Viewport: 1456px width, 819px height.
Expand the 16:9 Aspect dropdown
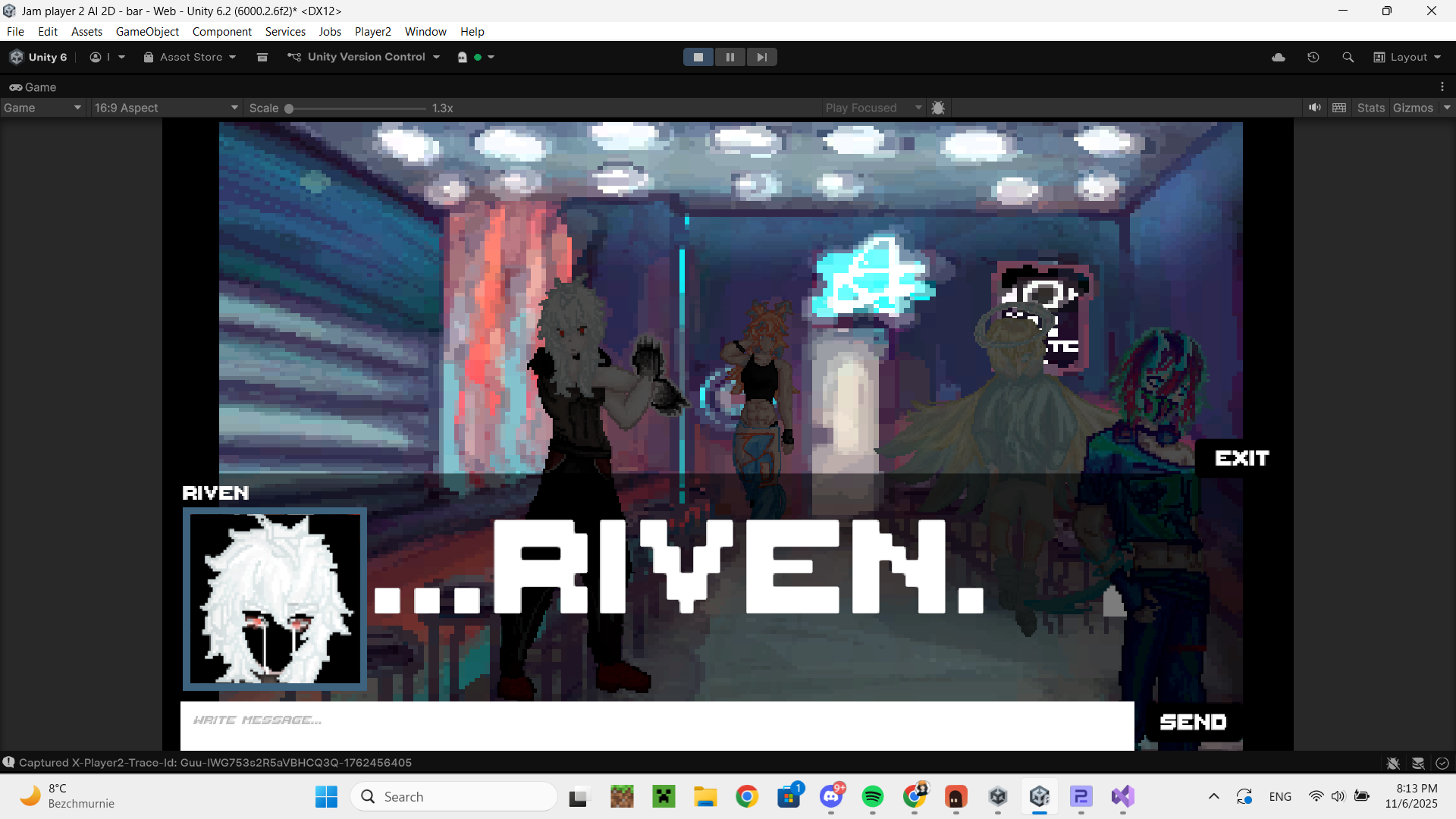tap(165, 108)
